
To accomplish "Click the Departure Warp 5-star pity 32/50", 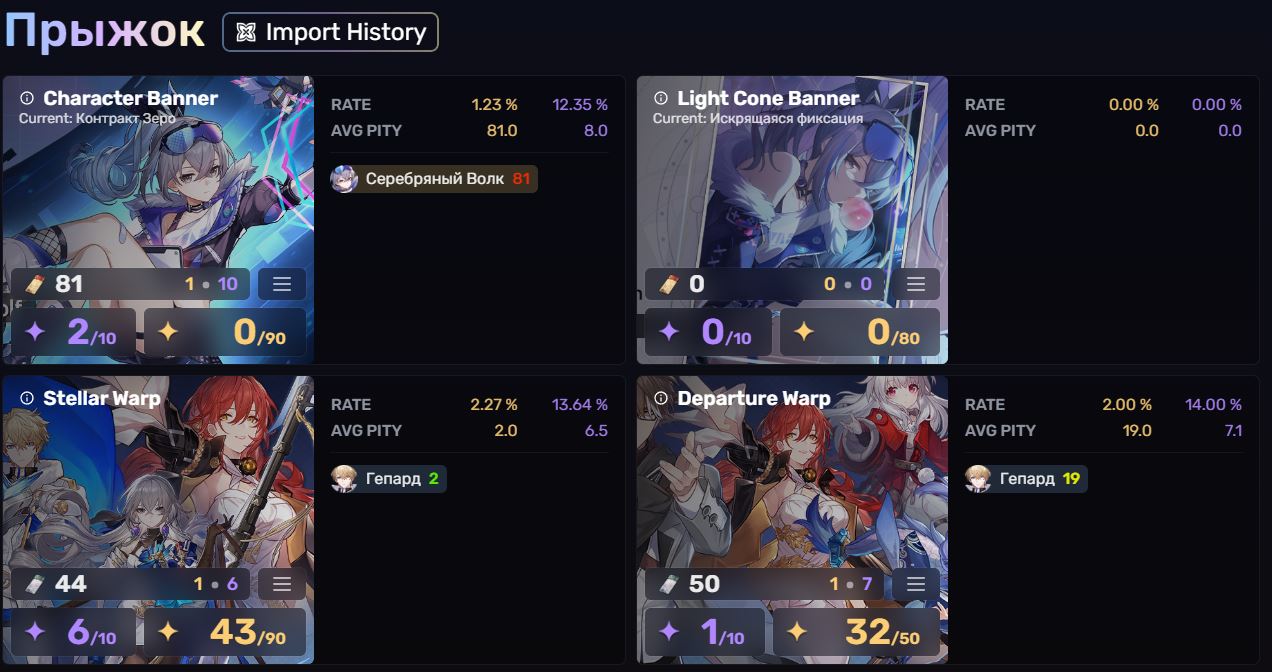I will pos(858,632).
